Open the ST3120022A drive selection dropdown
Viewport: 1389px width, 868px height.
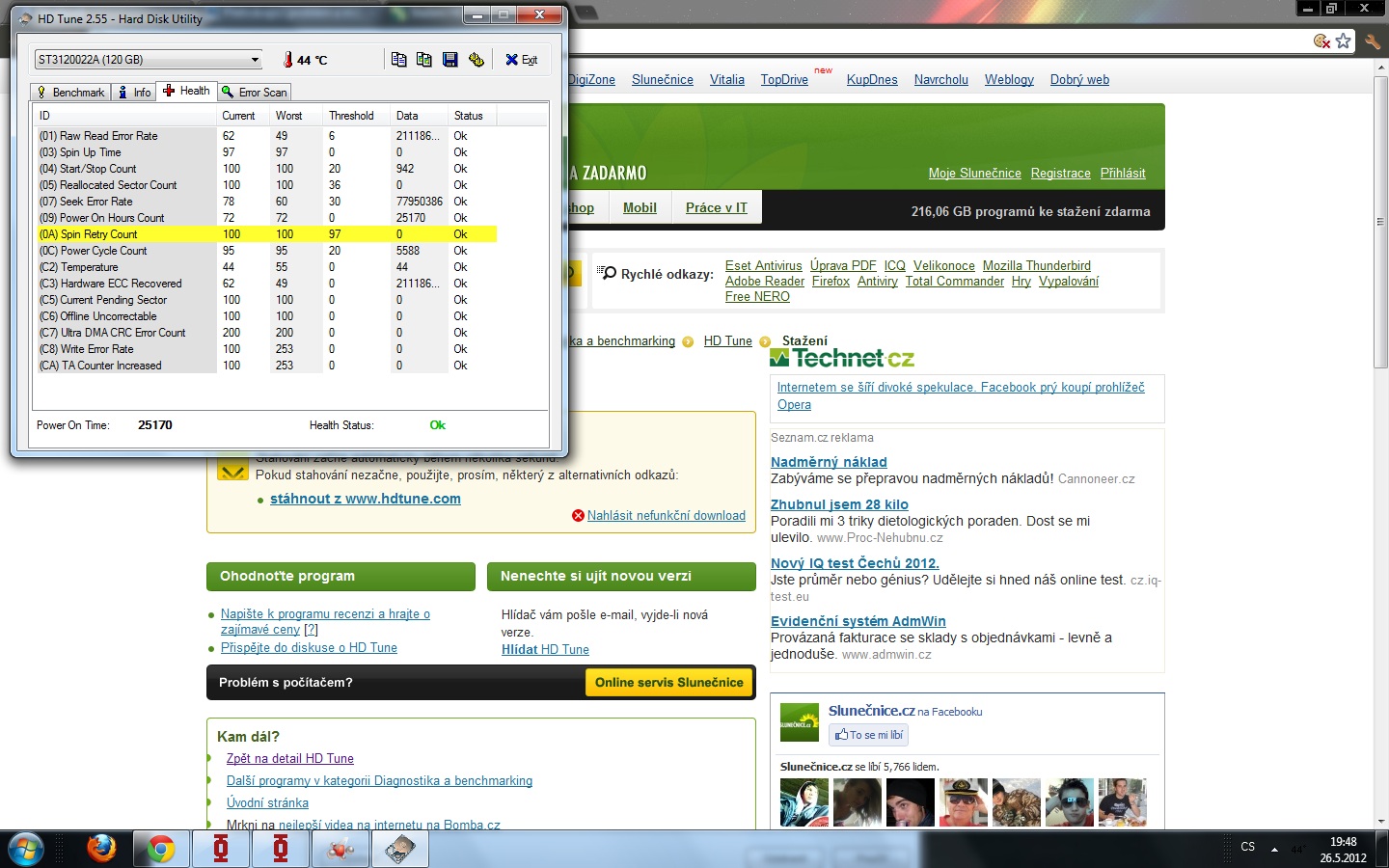tap(148, 60)
